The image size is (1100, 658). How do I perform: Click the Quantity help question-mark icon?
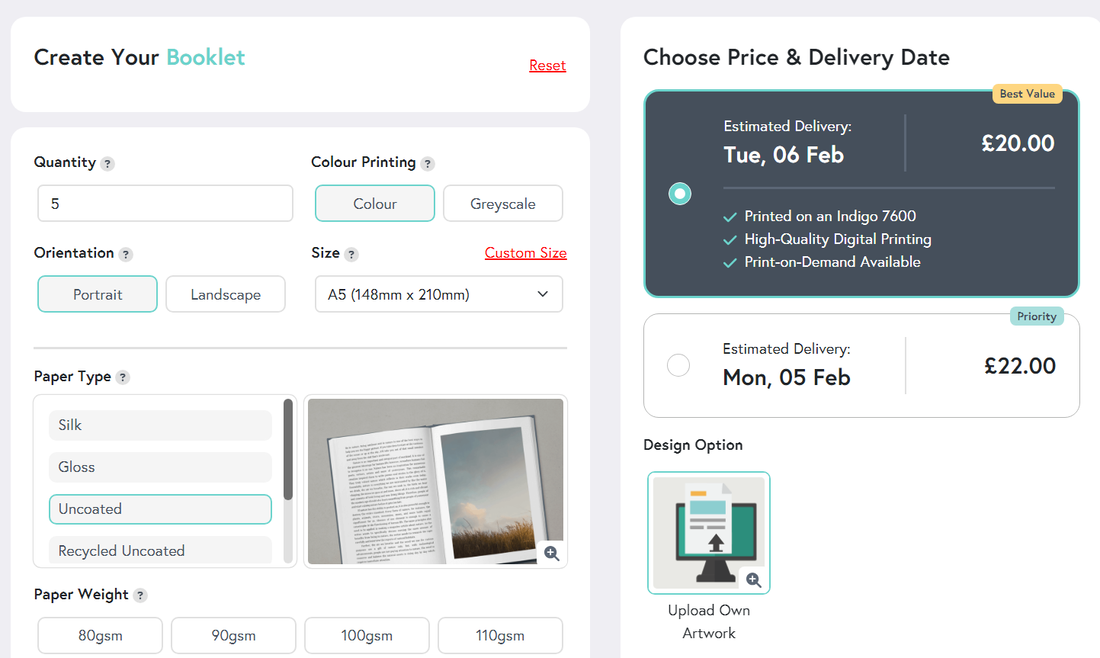(108, 164)
